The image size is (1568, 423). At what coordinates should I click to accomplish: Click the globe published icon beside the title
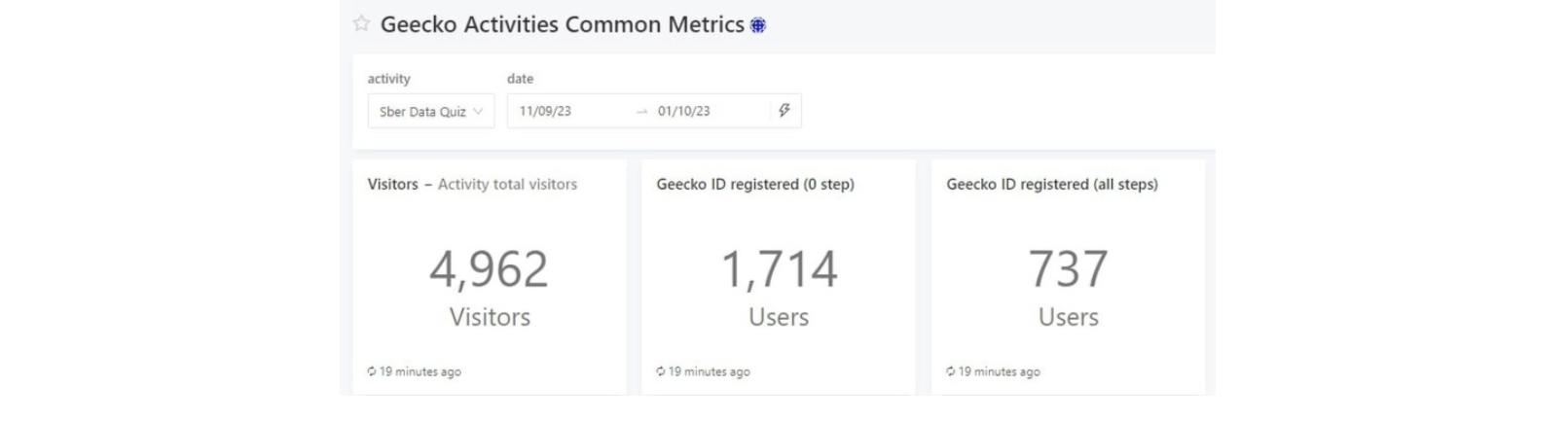pyautogui.click(x=758, y=26)
